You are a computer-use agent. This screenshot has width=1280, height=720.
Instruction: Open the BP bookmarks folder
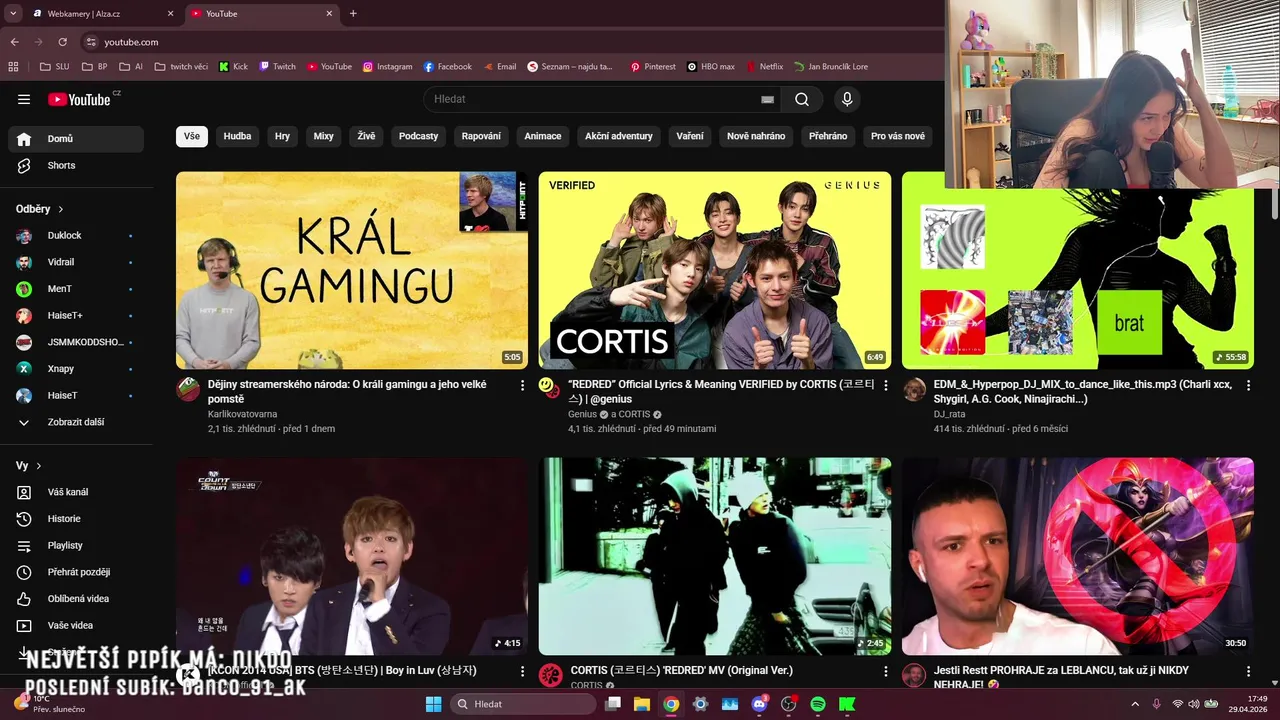pos(95,67)
